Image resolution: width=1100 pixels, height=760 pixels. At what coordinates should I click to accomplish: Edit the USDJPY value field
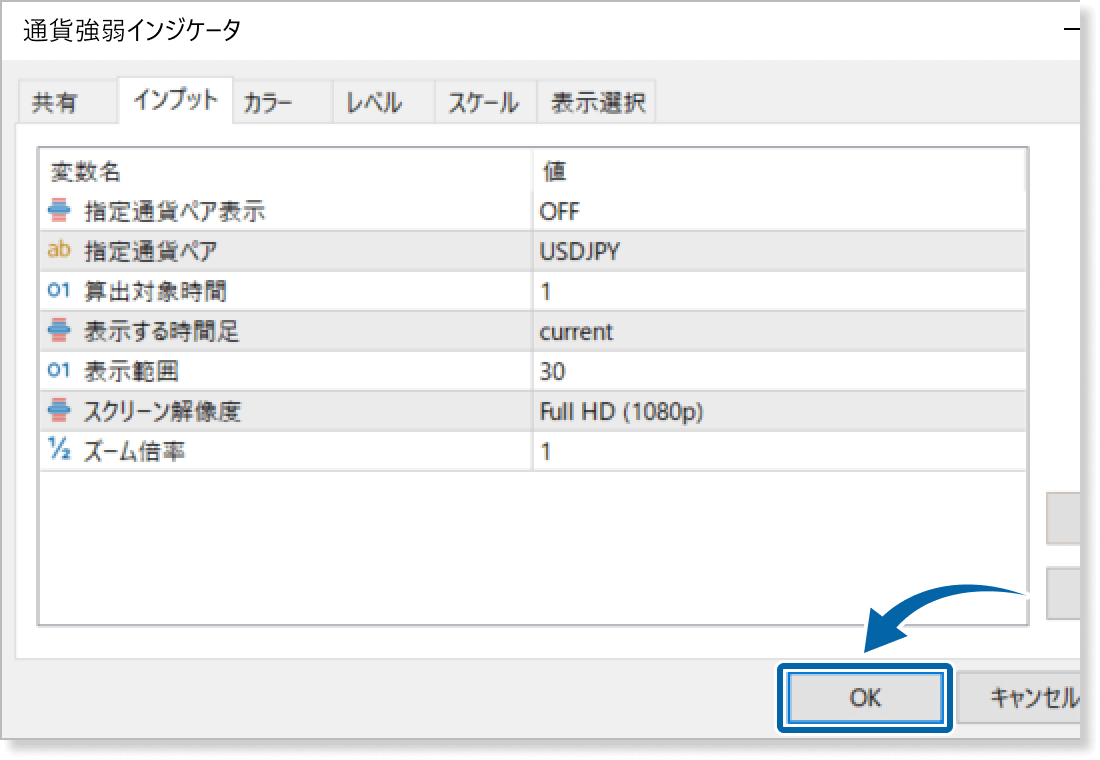tap(779, 251)
